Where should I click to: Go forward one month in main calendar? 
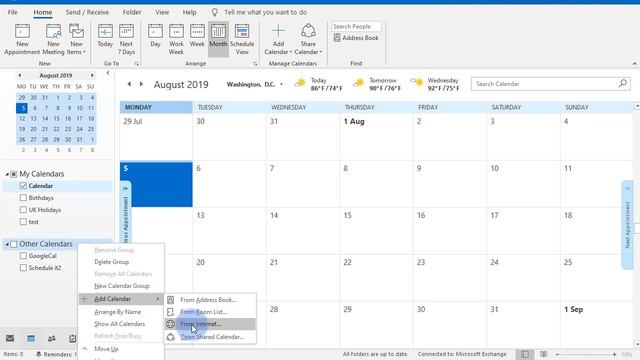click(x=141, y=84)
